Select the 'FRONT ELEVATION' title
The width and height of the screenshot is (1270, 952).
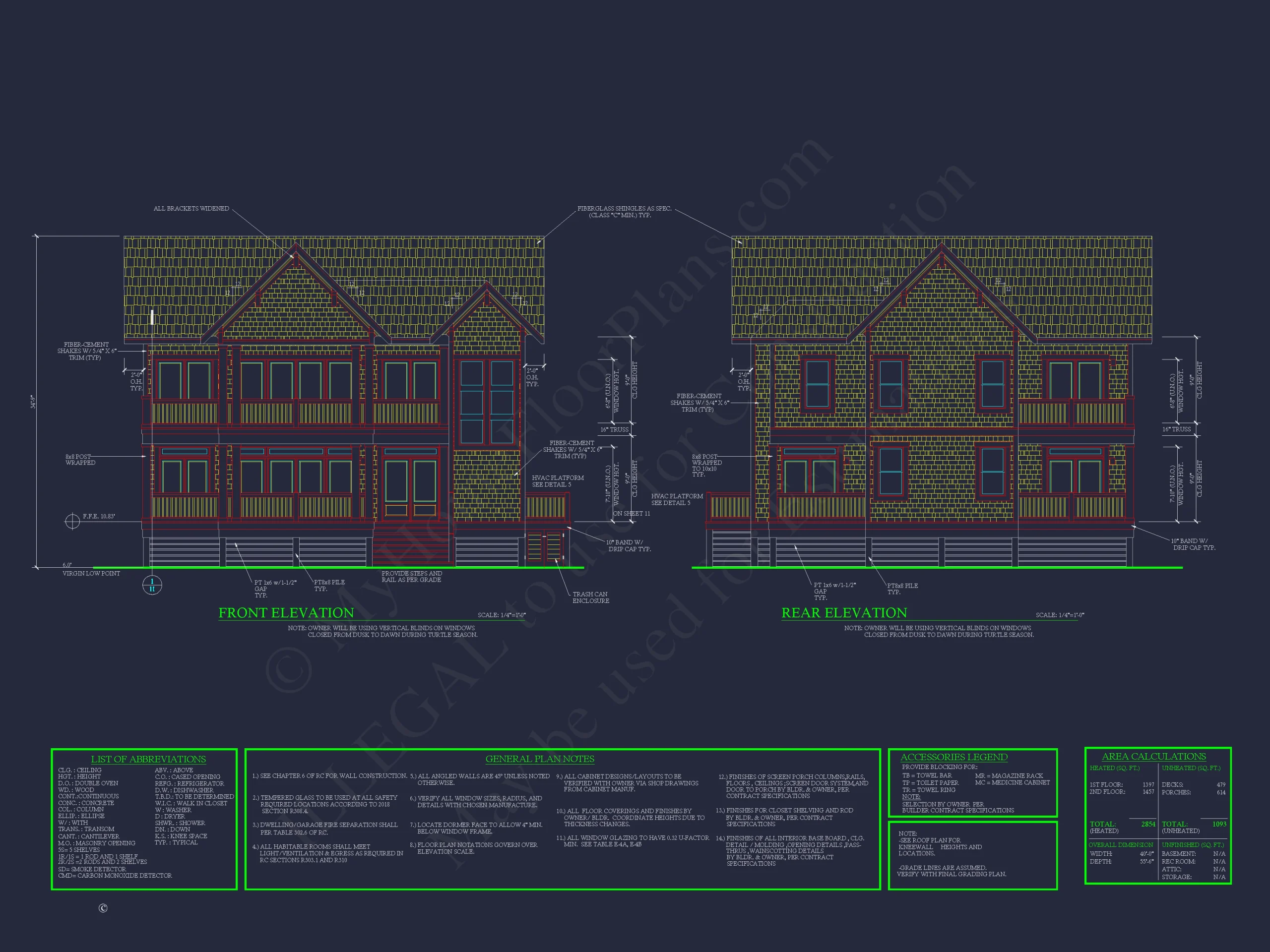click(x=286, y=612)
